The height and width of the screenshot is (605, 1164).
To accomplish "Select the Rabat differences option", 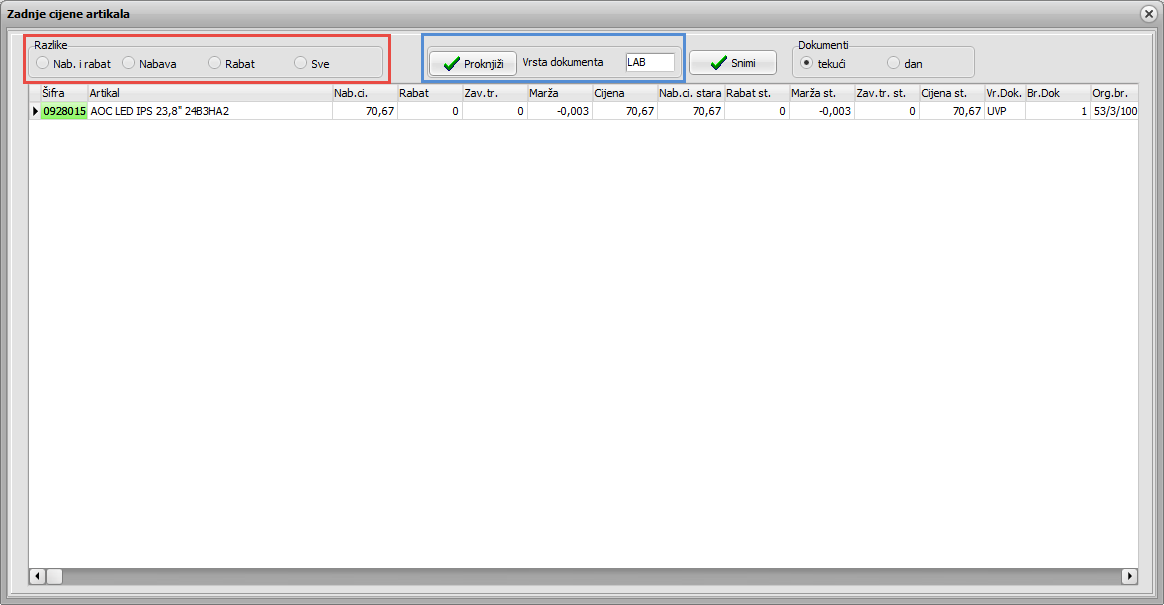I will pyautogui.click(x=215, y=63).
